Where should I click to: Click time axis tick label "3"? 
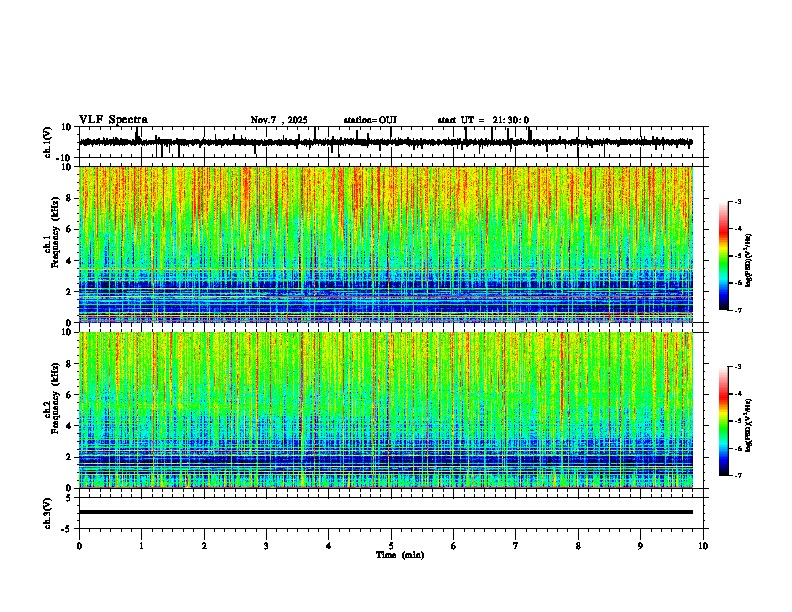(x=266, y=546)
